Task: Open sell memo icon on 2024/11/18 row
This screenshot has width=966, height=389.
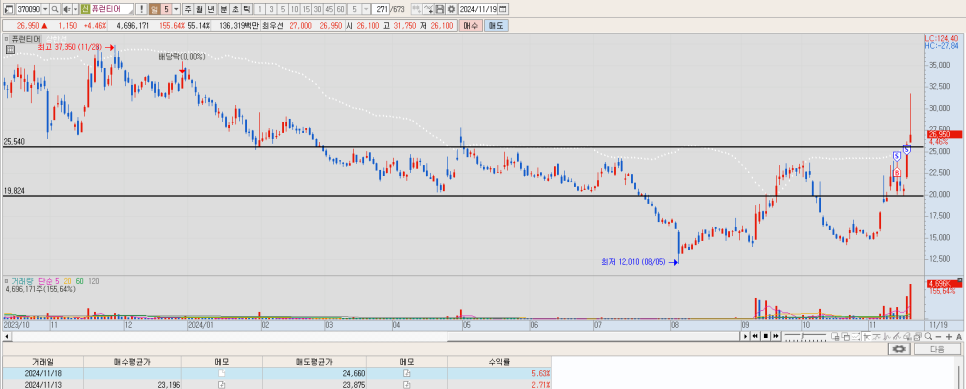Action: [407, 374]
